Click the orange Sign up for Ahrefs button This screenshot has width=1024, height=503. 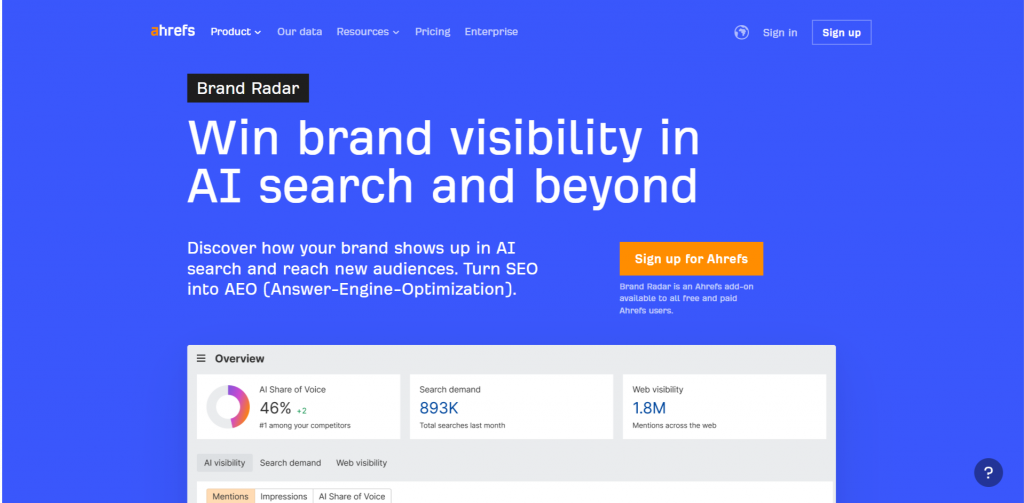tap(691, 259)
